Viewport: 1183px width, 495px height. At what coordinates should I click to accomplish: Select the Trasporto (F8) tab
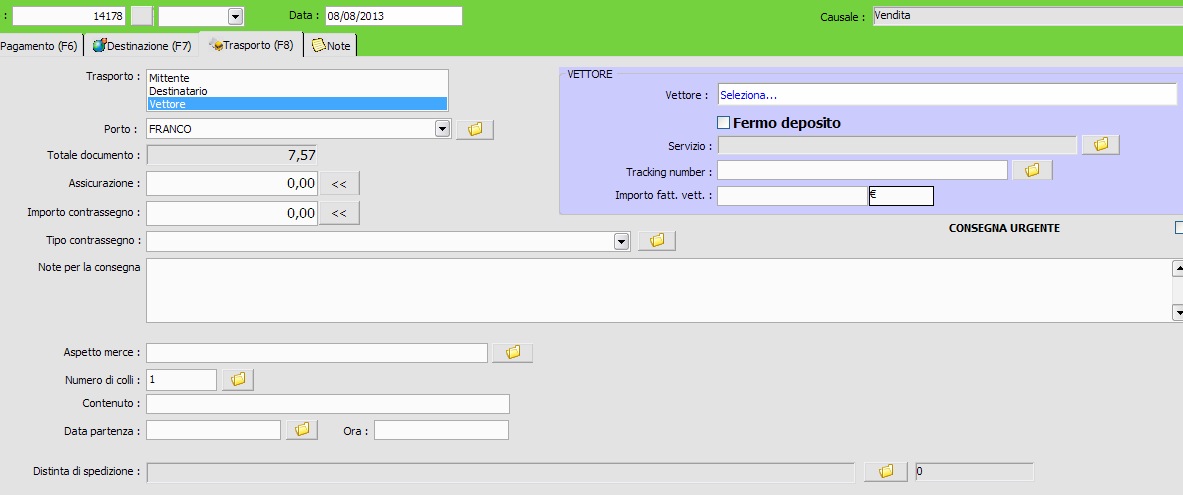tap(251, 45)
